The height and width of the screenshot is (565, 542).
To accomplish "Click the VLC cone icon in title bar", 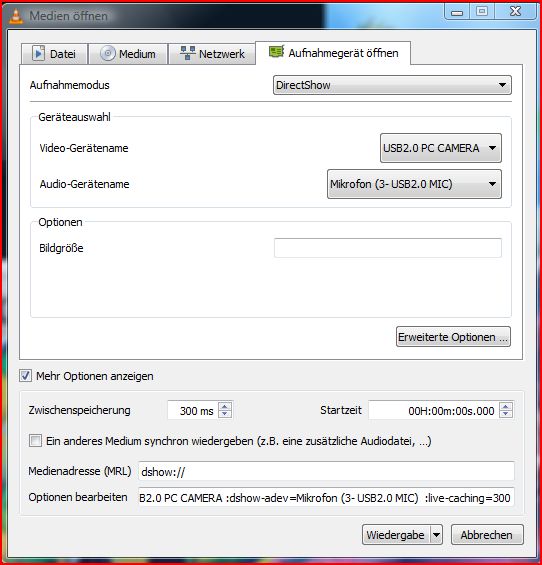I will click(15, 16).
